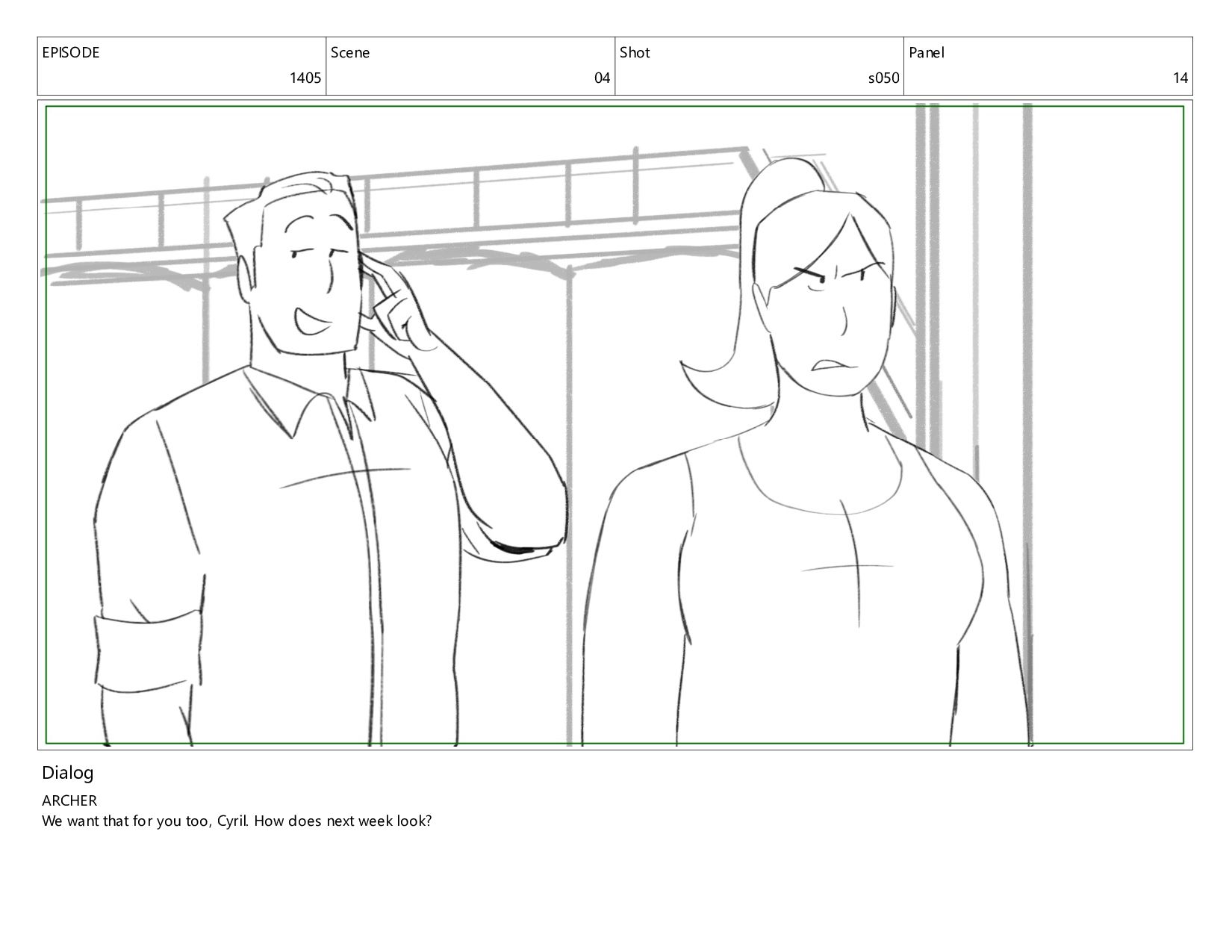This screenshot has width=1232, height=952.
Task: Select the shot value s050
Action: click(x=883, y=78)
